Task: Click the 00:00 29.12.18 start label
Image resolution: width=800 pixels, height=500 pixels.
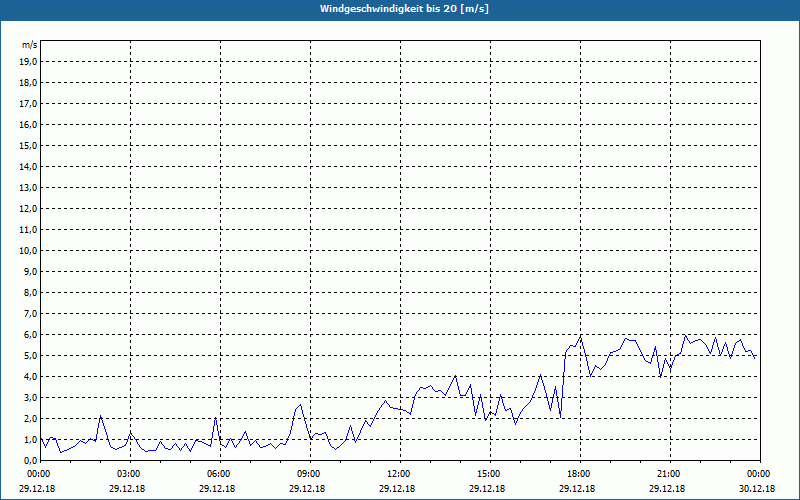Action: coord(37,482)
